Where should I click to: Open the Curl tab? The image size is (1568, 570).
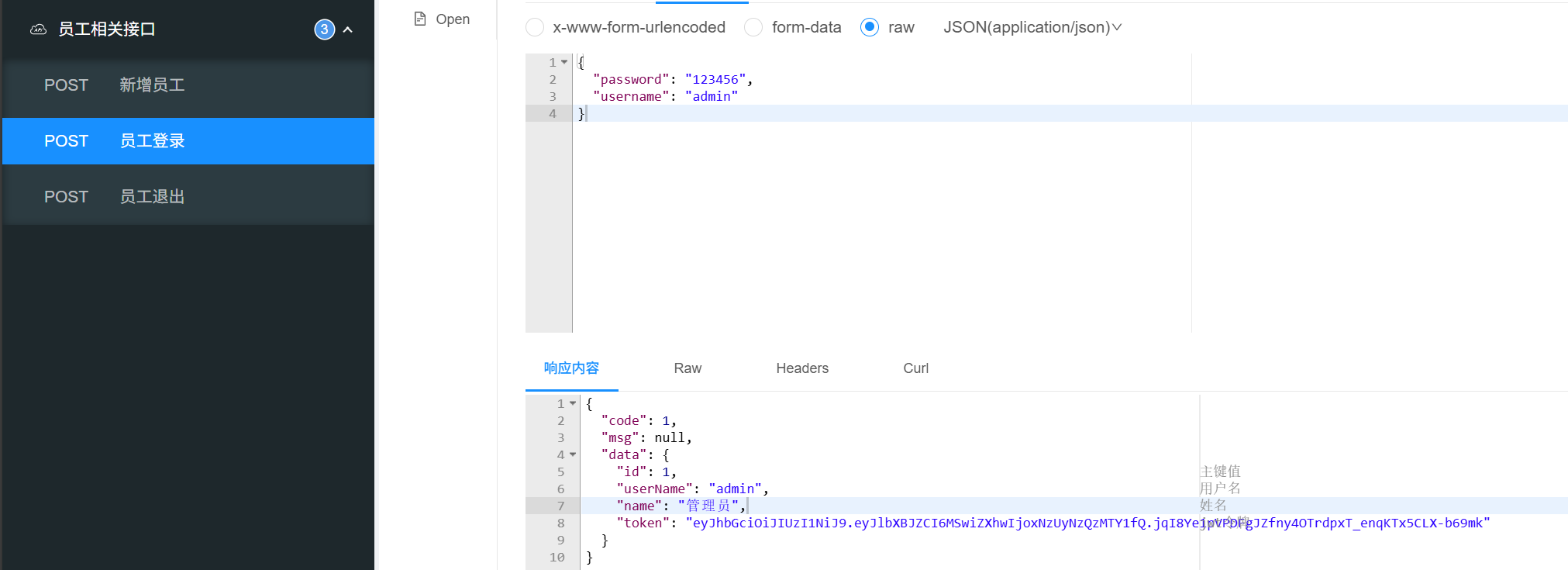pos(915,368)
